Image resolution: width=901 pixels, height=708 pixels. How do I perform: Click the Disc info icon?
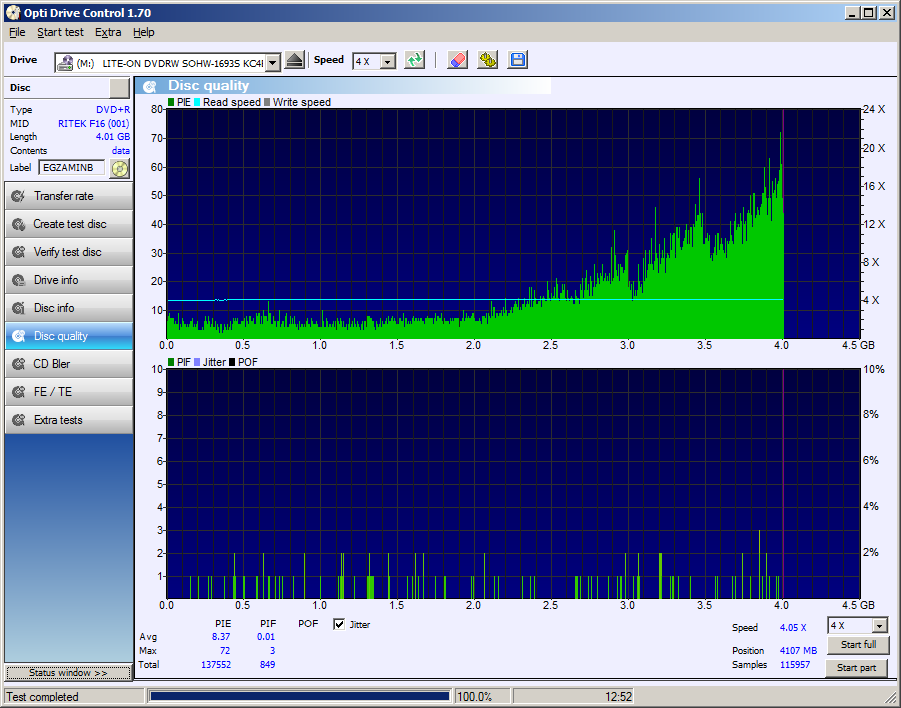(19, 308)
